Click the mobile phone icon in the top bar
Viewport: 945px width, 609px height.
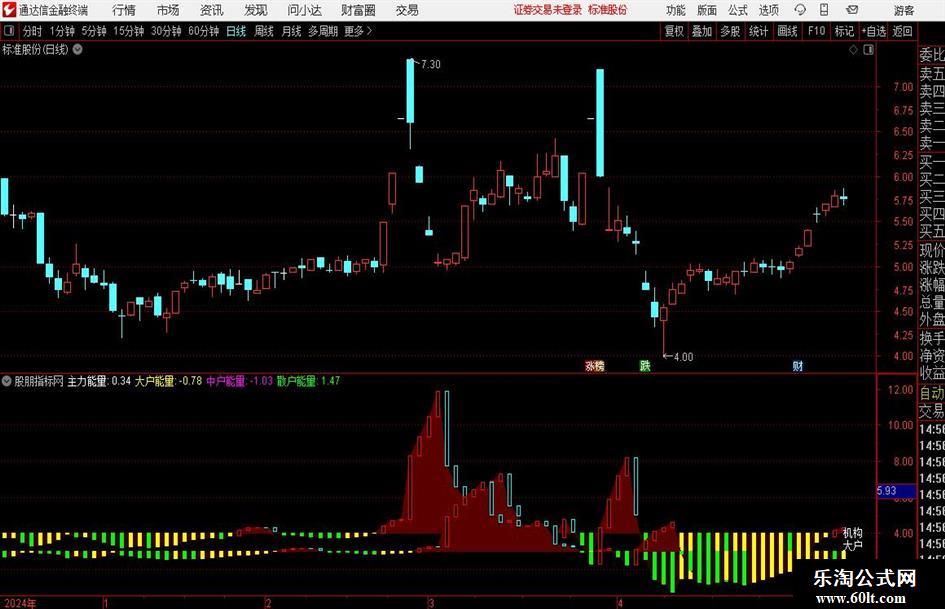point(824,10)
